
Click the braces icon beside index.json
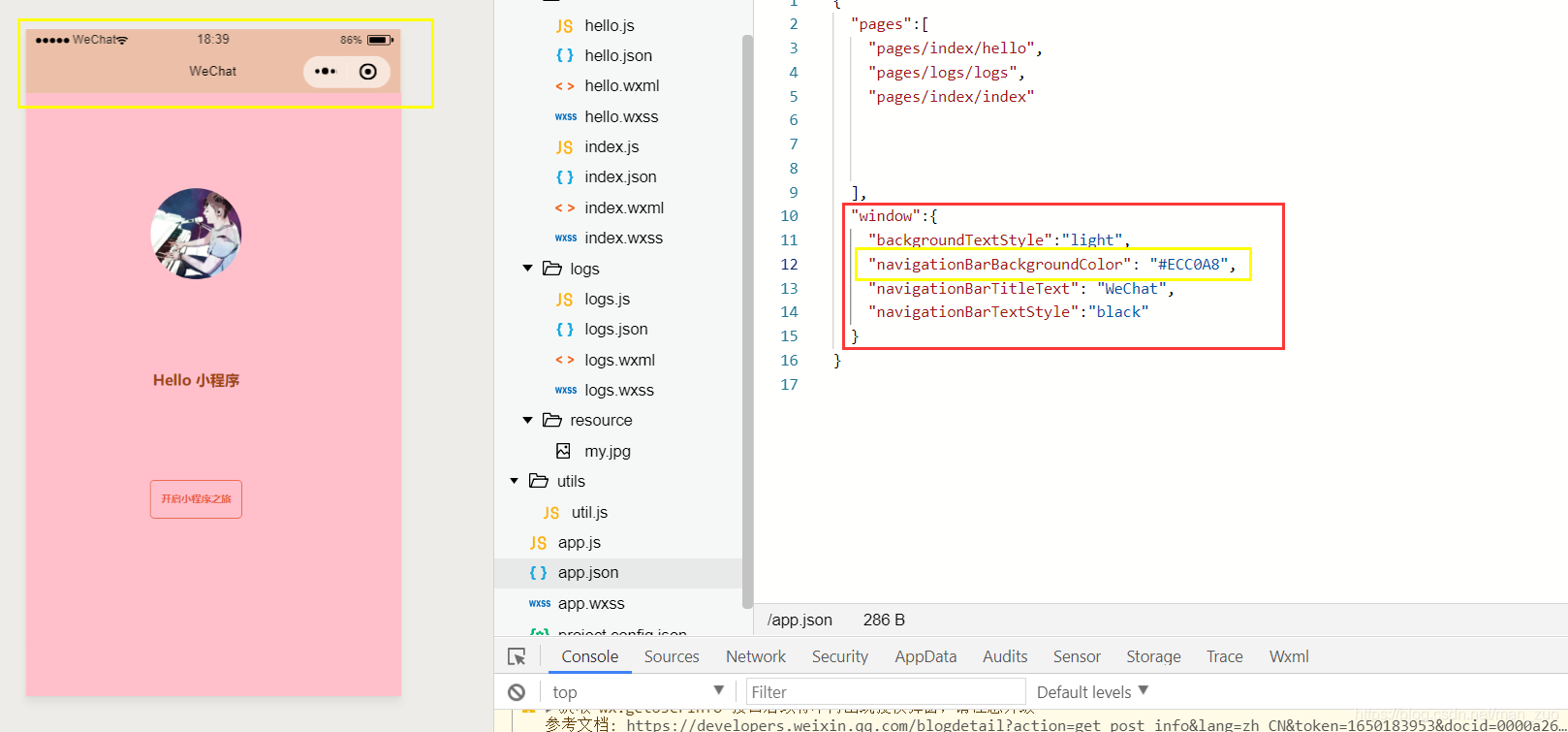click(565, 177)
